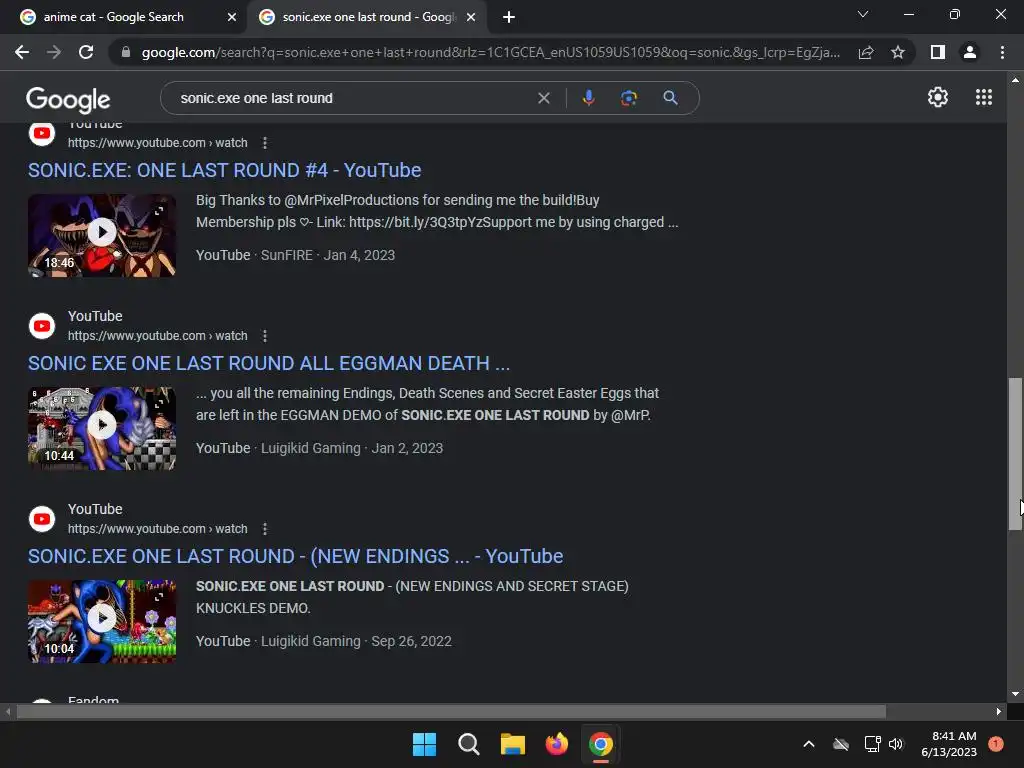Click Chrome icon in taskbar
The width and height of the screenshot is (1024, 768).
601,744
